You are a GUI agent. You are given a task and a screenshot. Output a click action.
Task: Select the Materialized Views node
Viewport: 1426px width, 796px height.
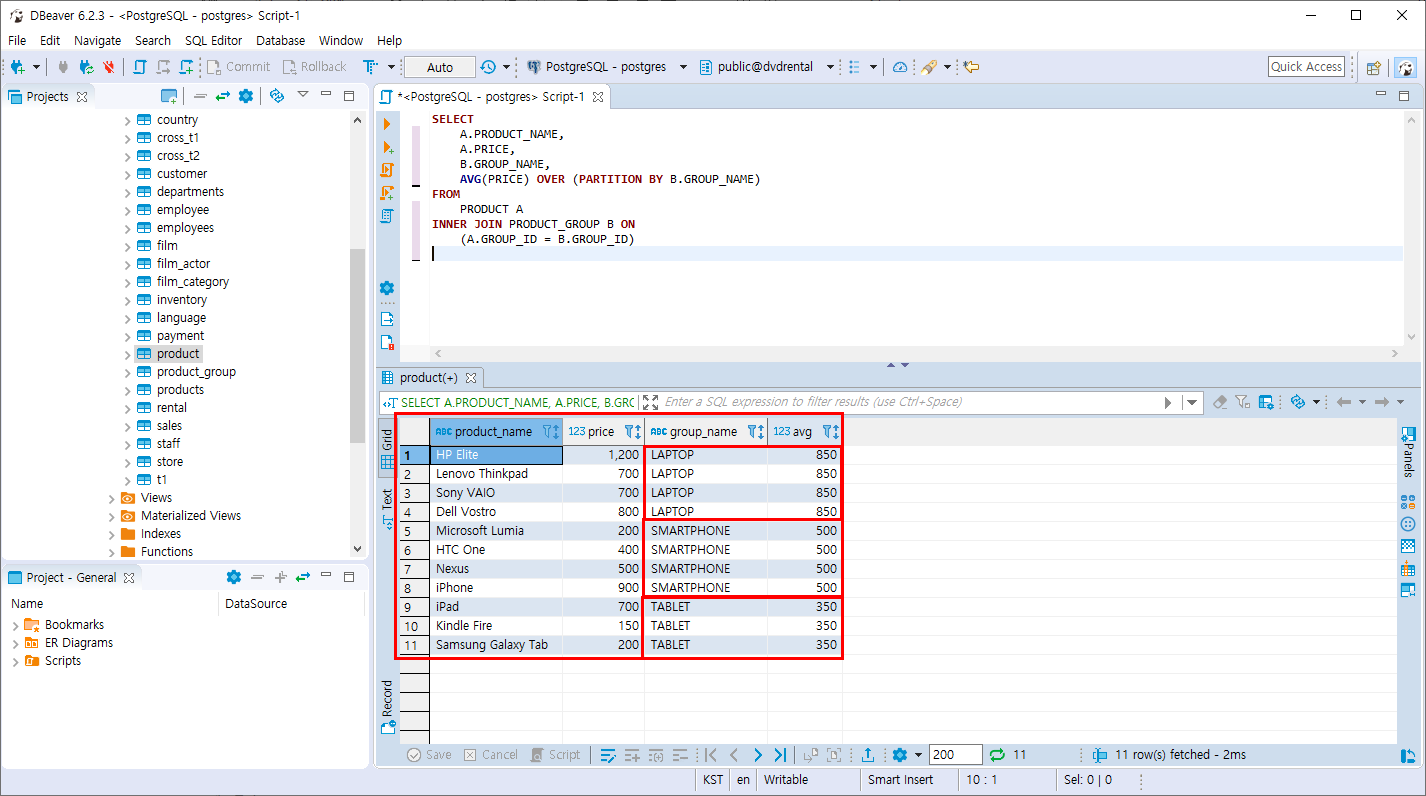coord(190,516)
